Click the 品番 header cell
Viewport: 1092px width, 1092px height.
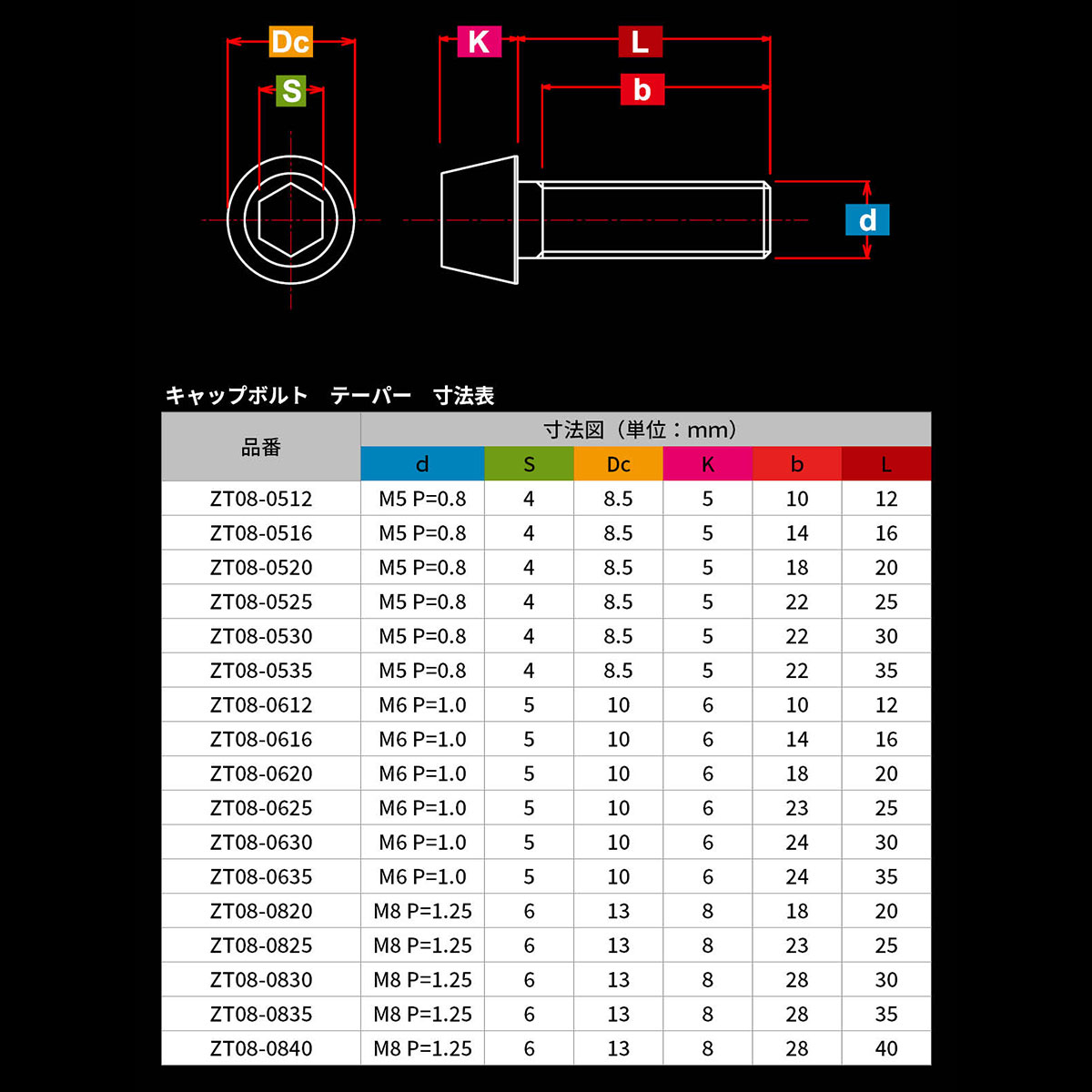click(x=261, y=447)
